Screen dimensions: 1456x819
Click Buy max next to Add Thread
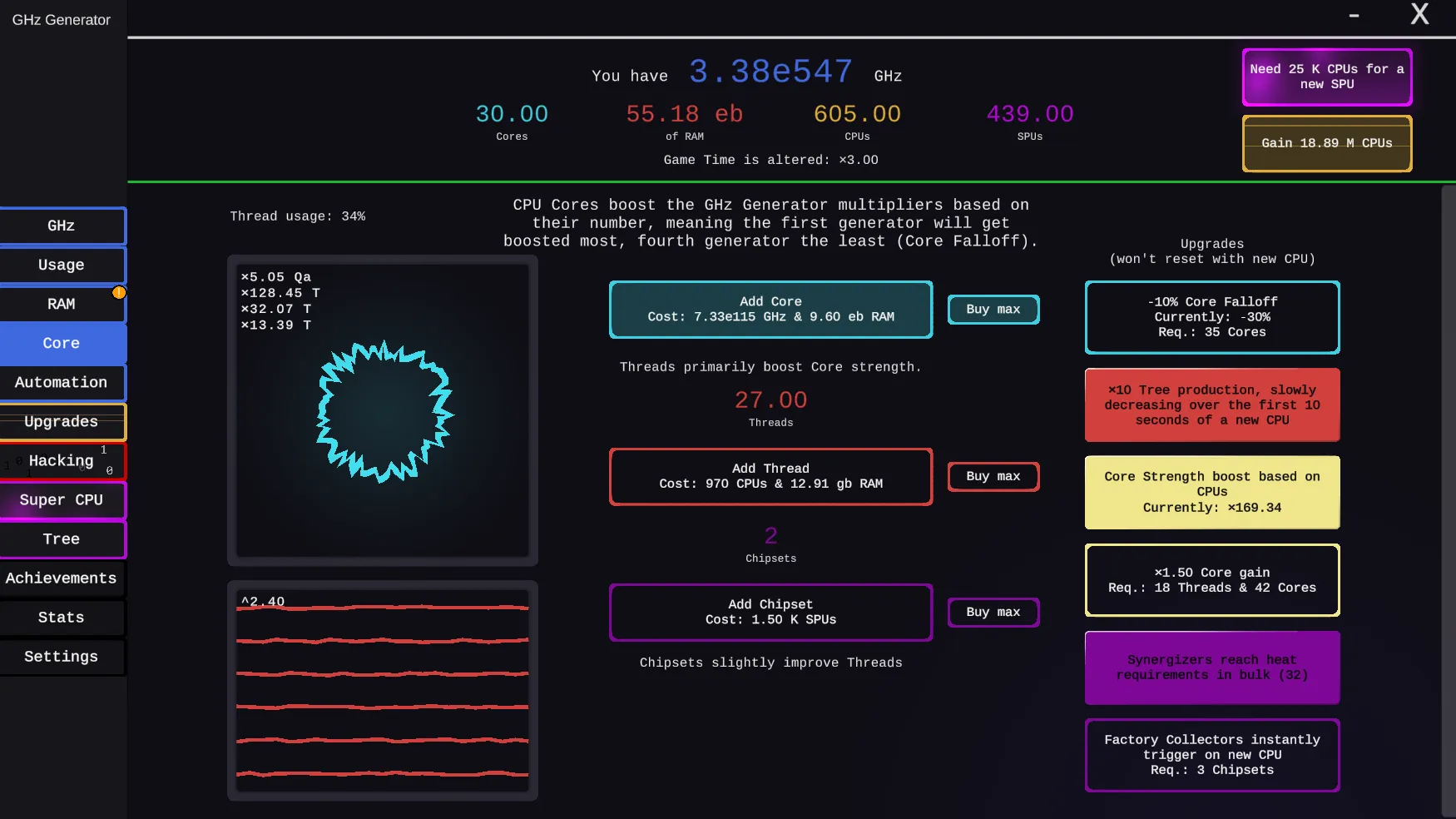coord(993,476)
